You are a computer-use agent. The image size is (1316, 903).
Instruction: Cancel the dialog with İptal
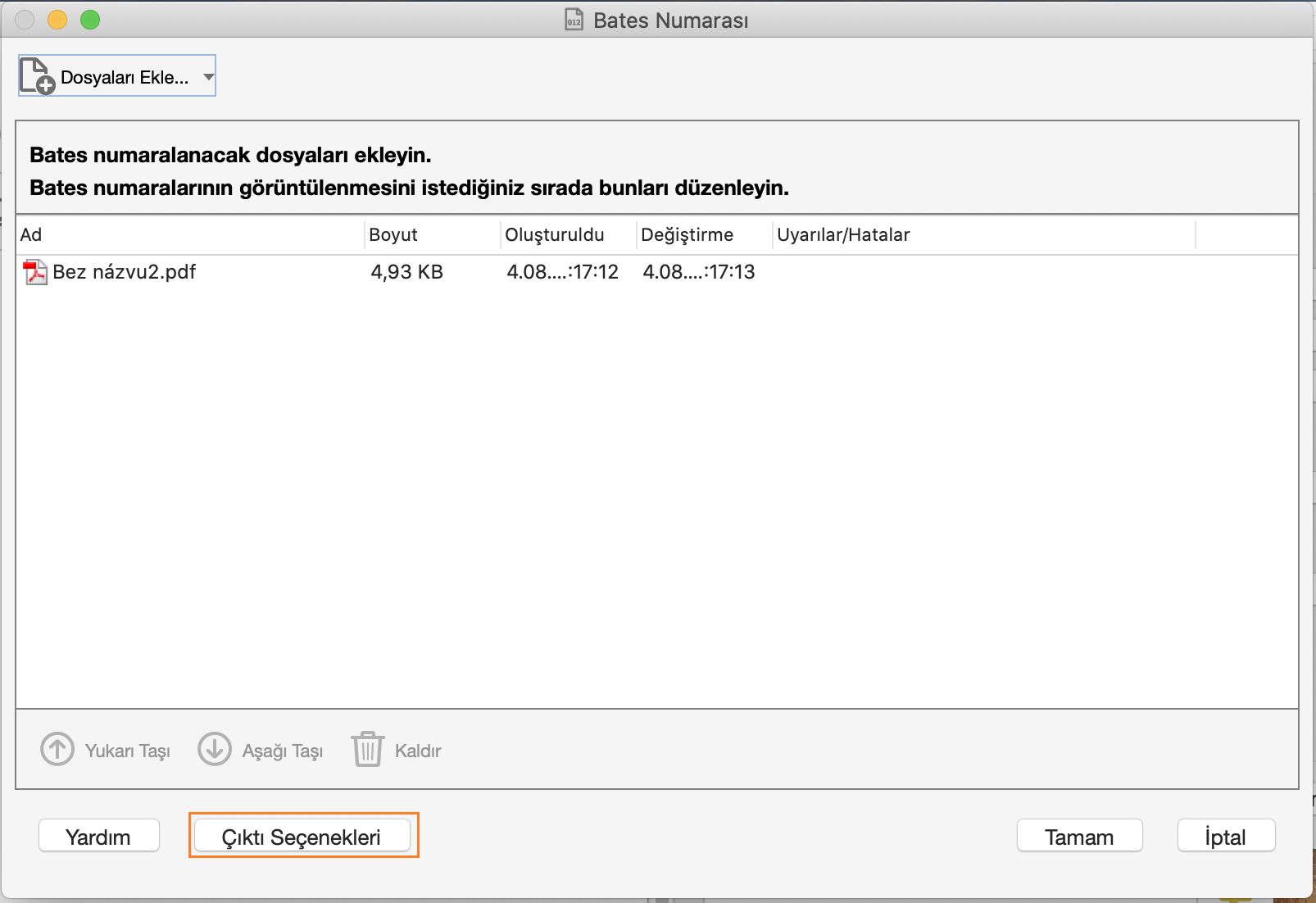click(x=1226, y=837)
